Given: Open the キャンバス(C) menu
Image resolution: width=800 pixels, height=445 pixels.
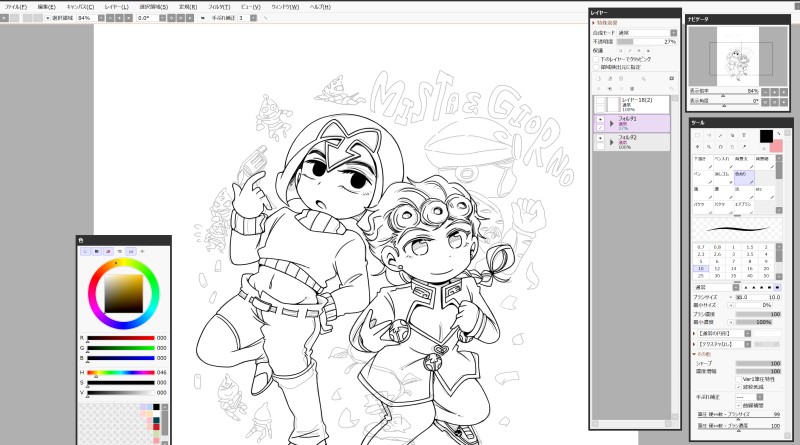Looking at the screenshot, I should pyautogui.click(x=81, y=7).
